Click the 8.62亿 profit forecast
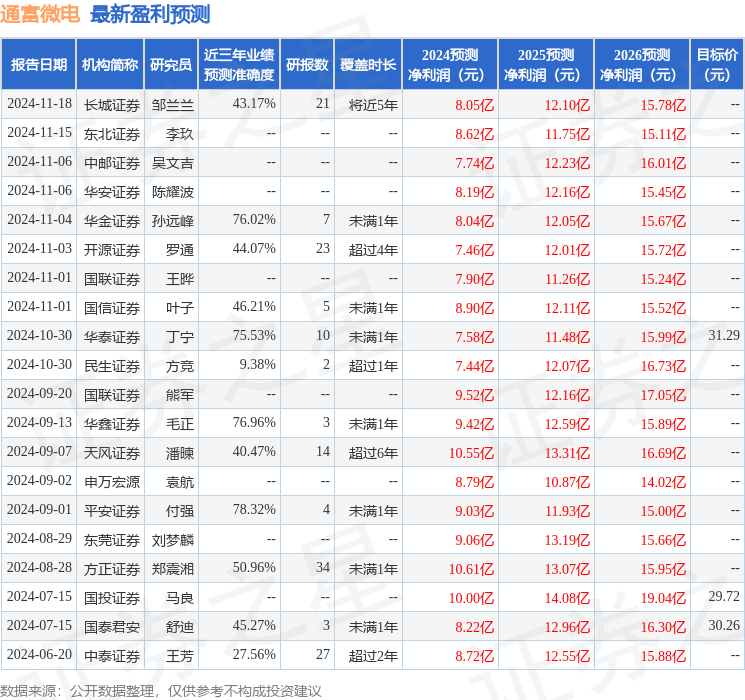Viewport: 745px width, 700px height. pyautogui.click(x=474, y=134)
